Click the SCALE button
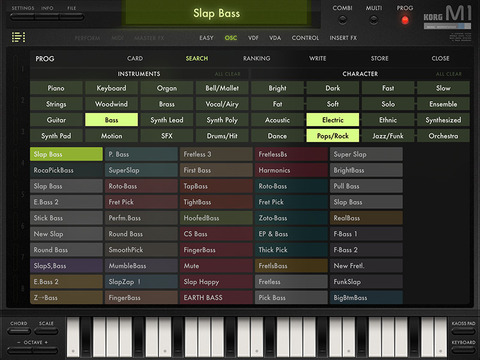The image size is (480, 360). point(46,331)
